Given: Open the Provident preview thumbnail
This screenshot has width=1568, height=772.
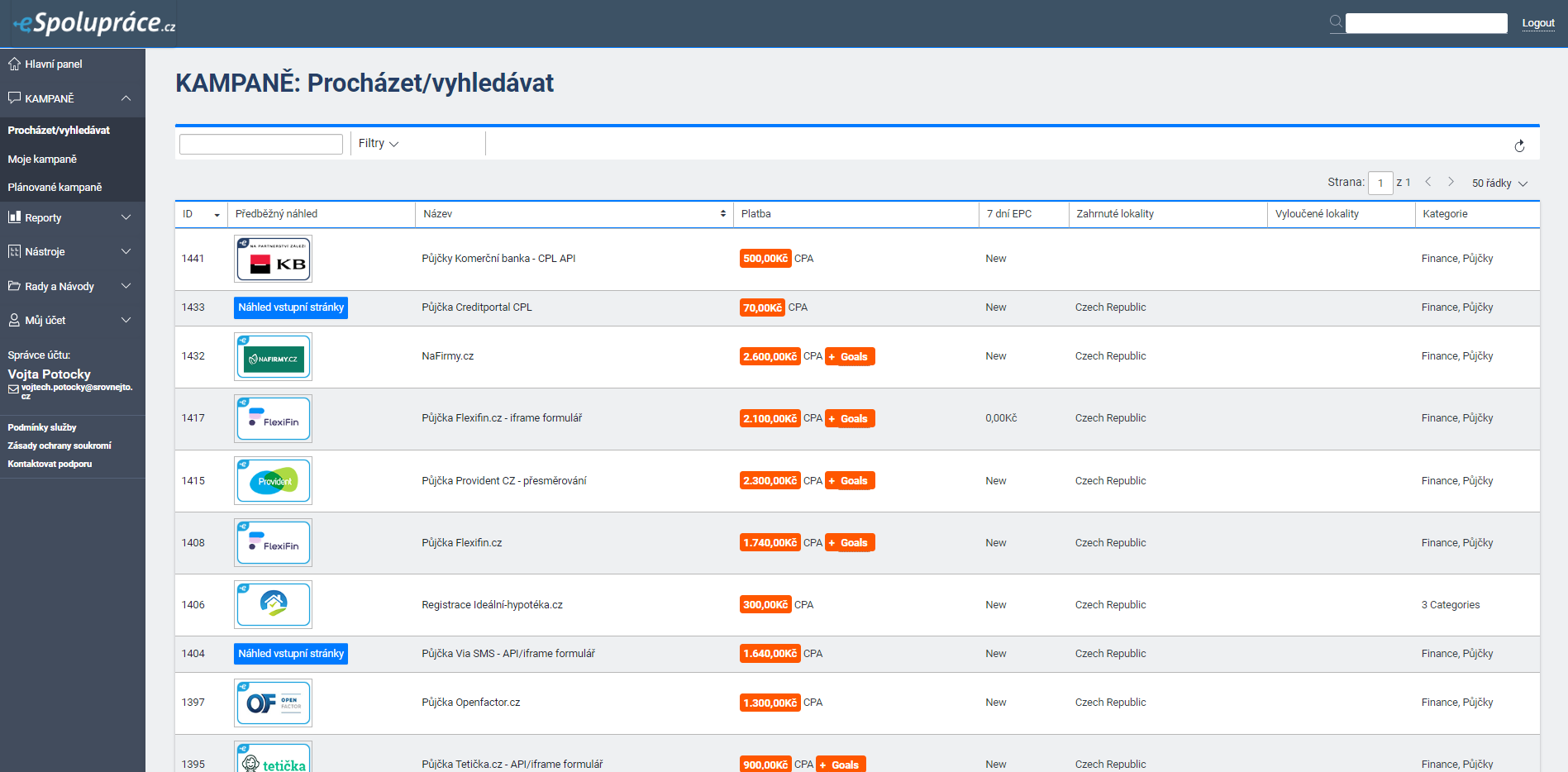Looking at the screenshot, I should click(x=273, y=480).
